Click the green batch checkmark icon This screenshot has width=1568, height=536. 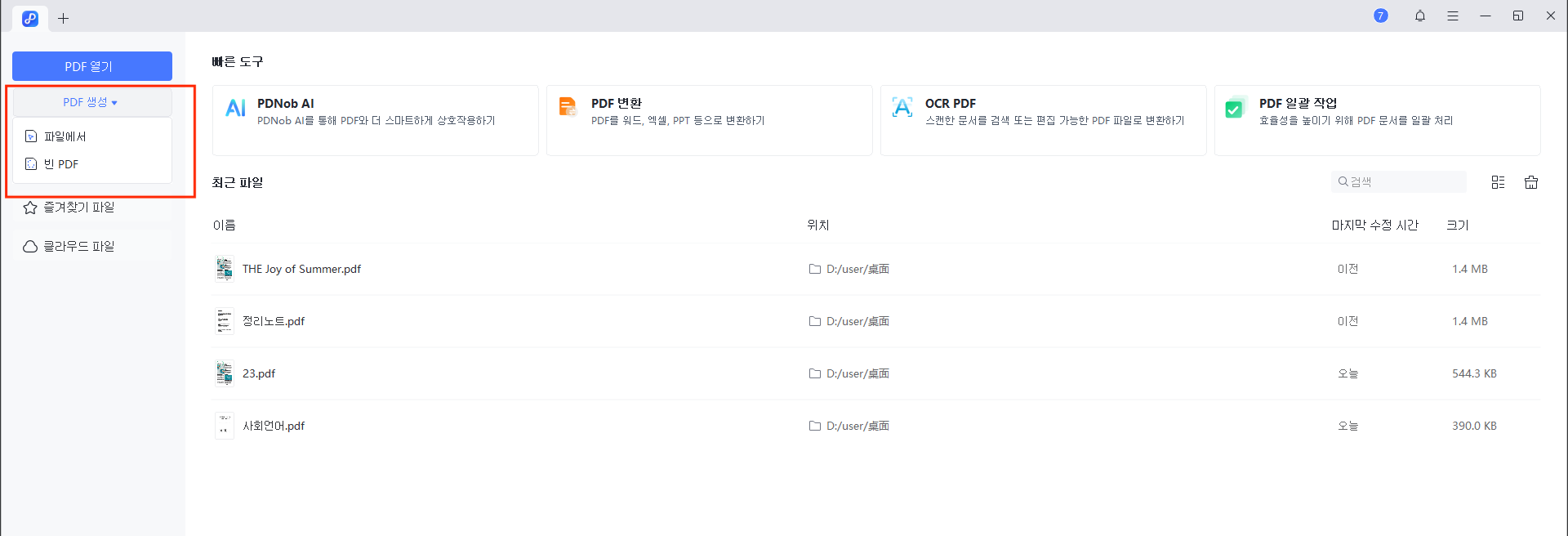[x=1235, y=108]
